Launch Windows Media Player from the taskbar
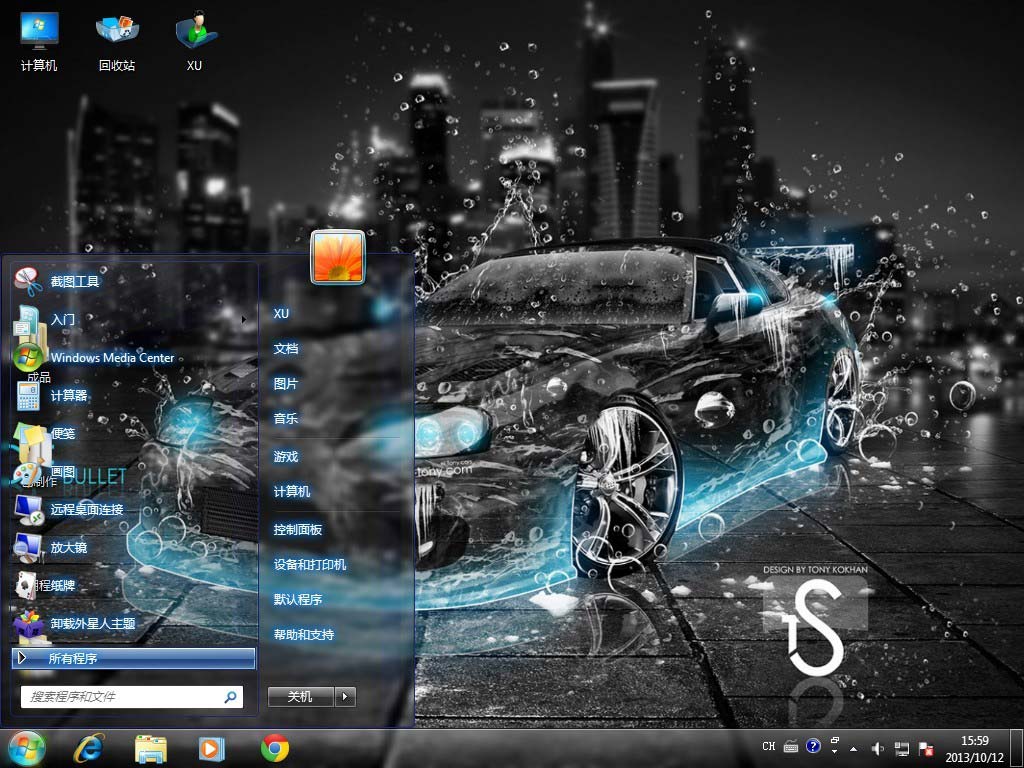Screen dimensions: 1024x768 (x=212, y=747)
